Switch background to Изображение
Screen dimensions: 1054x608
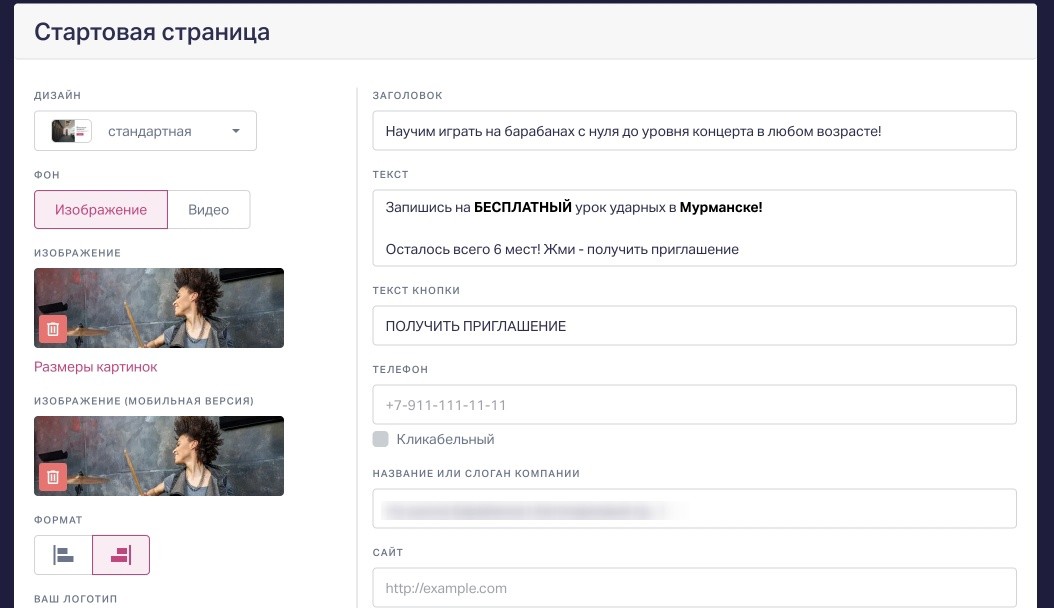[x=101, y=210]
